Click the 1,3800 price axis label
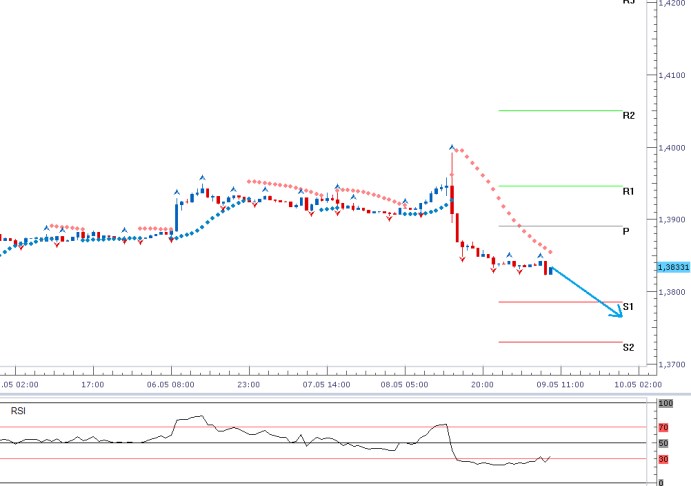691x486 pixels. pos(672,292)
